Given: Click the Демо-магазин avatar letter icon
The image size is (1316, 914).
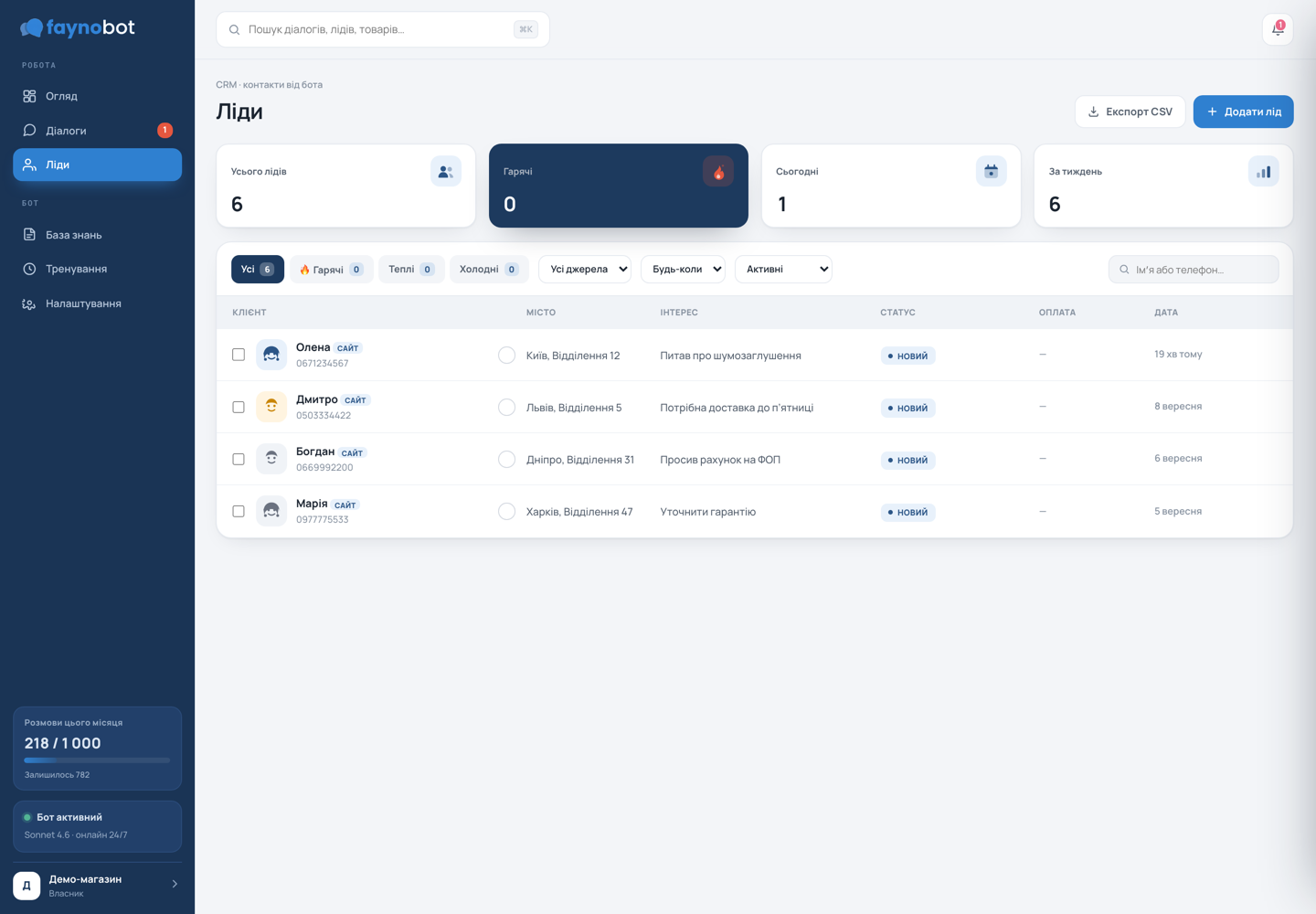Looking at the screenshot, I should [27, 886].
